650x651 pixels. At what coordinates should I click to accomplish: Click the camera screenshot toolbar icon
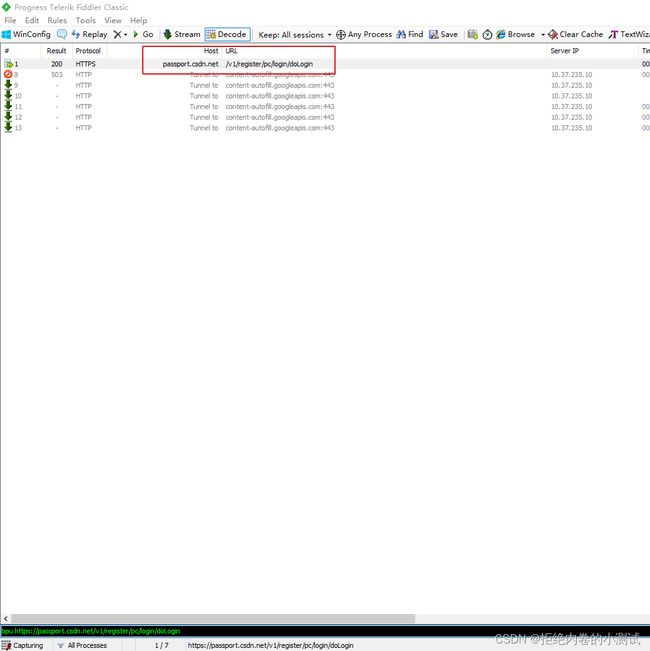coord(472,34)
